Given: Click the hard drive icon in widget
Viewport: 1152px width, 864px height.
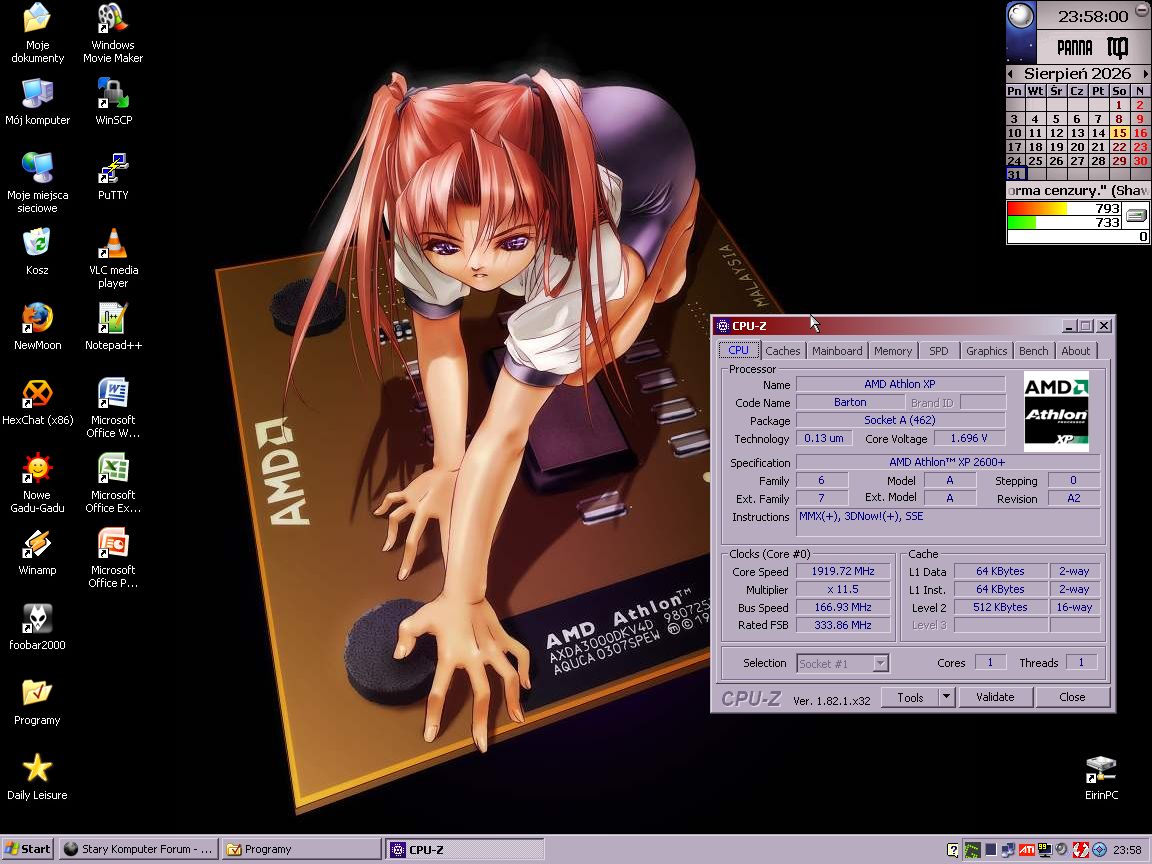Looking at the screenshot, I should (1136, 215).
